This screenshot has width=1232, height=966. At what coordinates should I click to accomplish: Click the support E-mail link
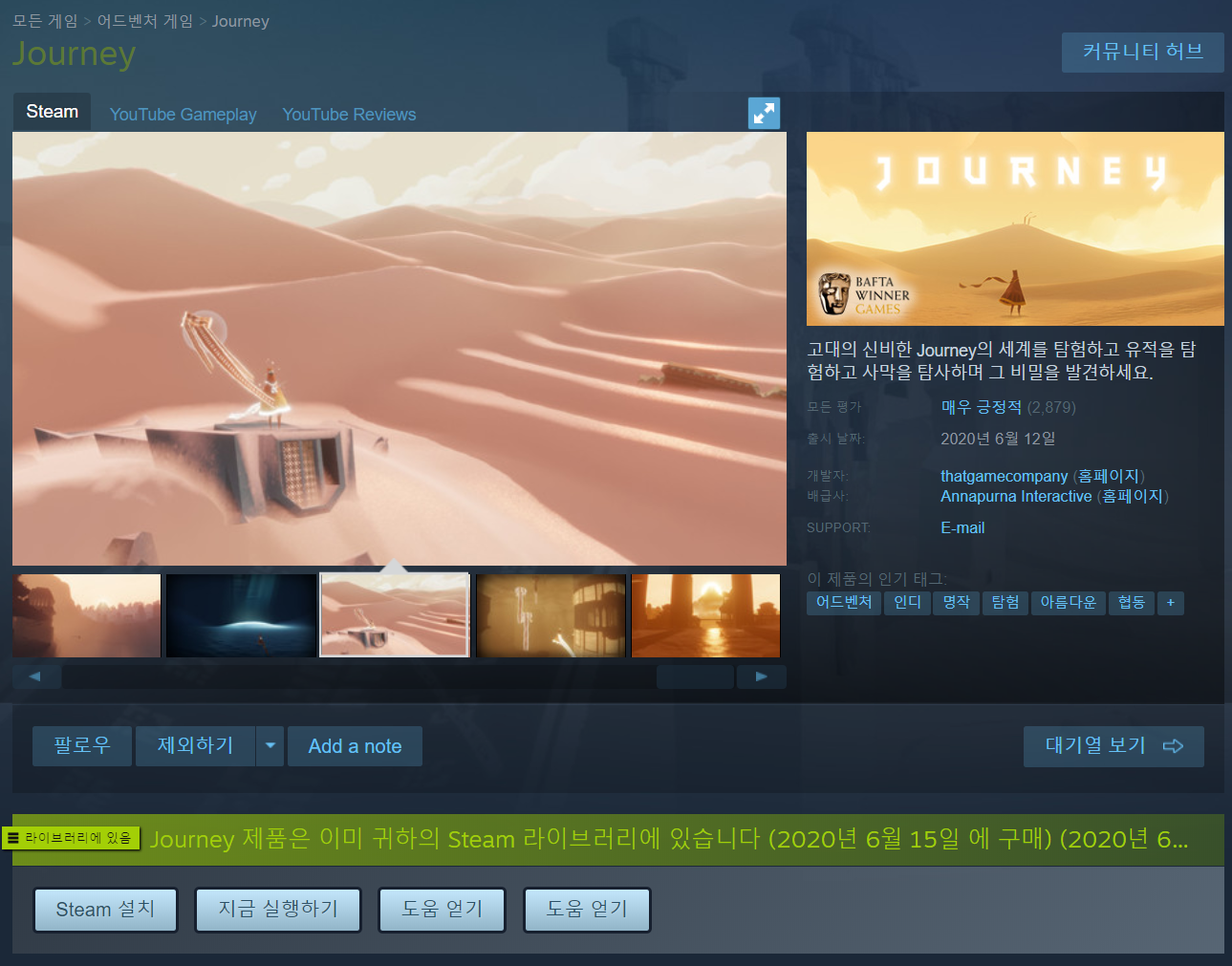tap(962, 527)
